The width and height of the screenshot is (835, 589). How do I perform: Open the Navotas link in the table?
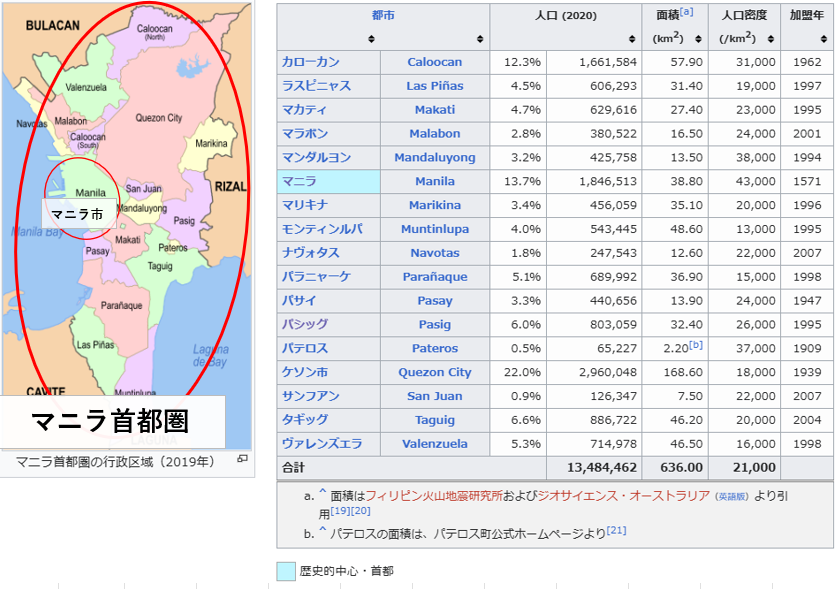point(435,253)
